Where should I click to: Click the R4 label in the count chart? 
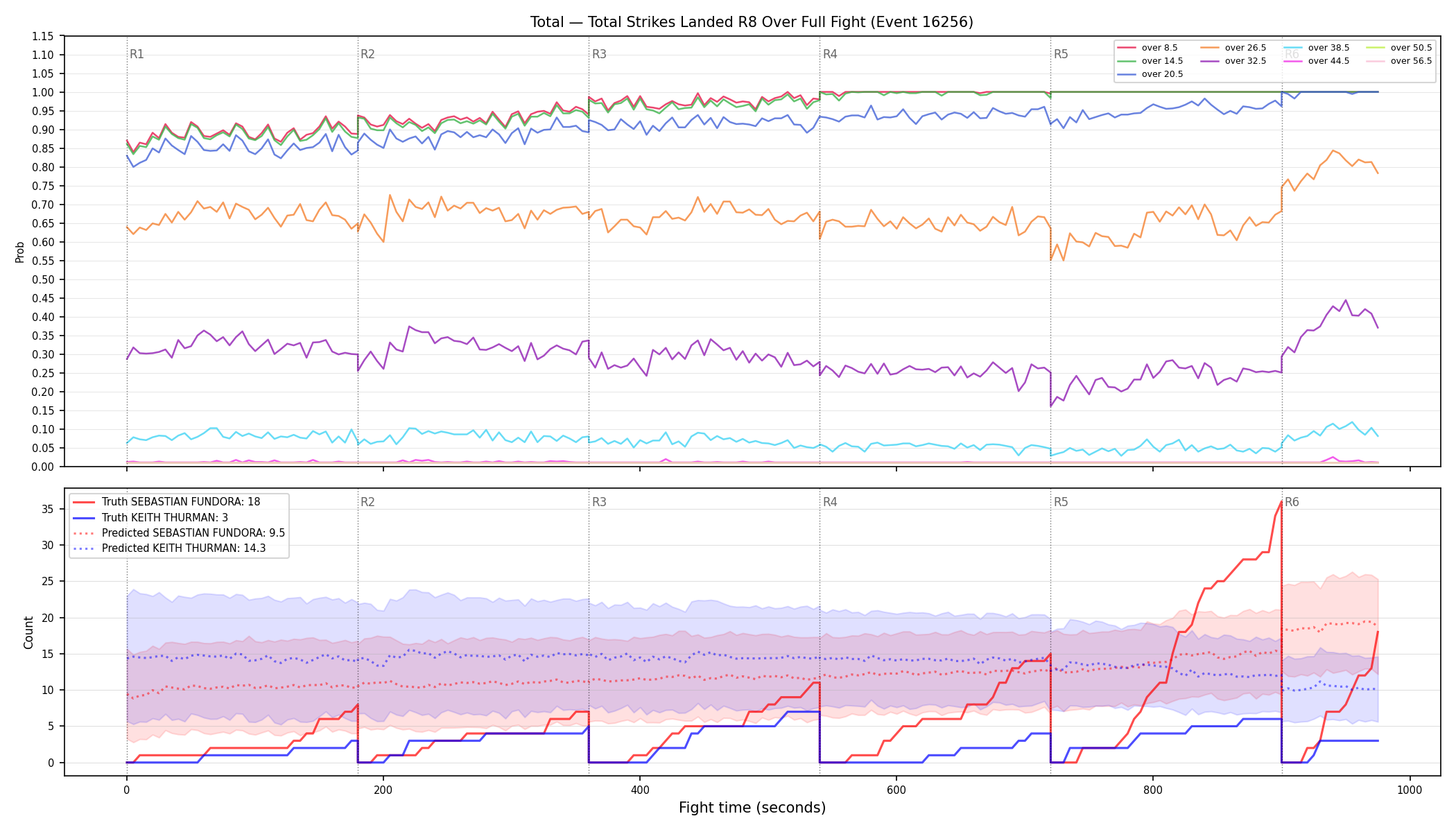pyautogui.click(x=830, y=502)
